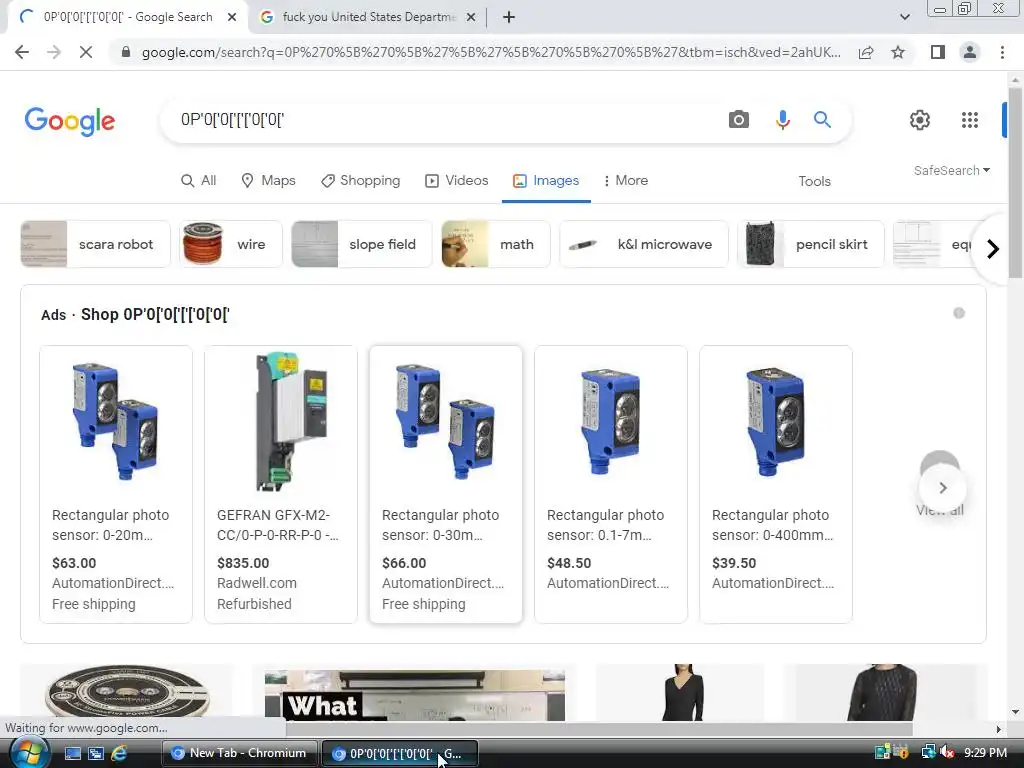Click the blue magnifier search button
Viewport: 1024px width, 768px height.
[822, 120]
